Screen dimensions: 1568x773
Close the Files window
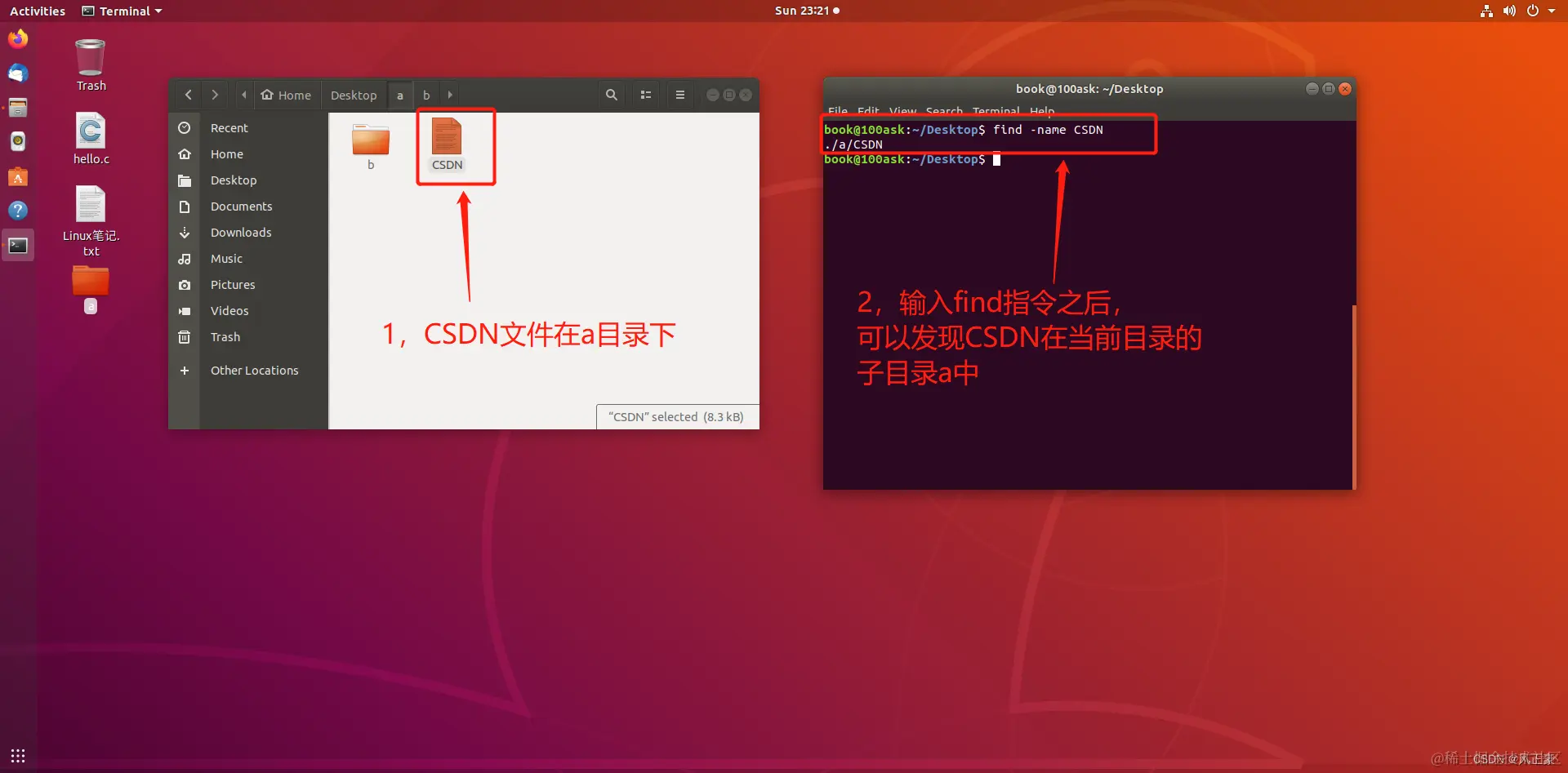click(x=746, y=95)
